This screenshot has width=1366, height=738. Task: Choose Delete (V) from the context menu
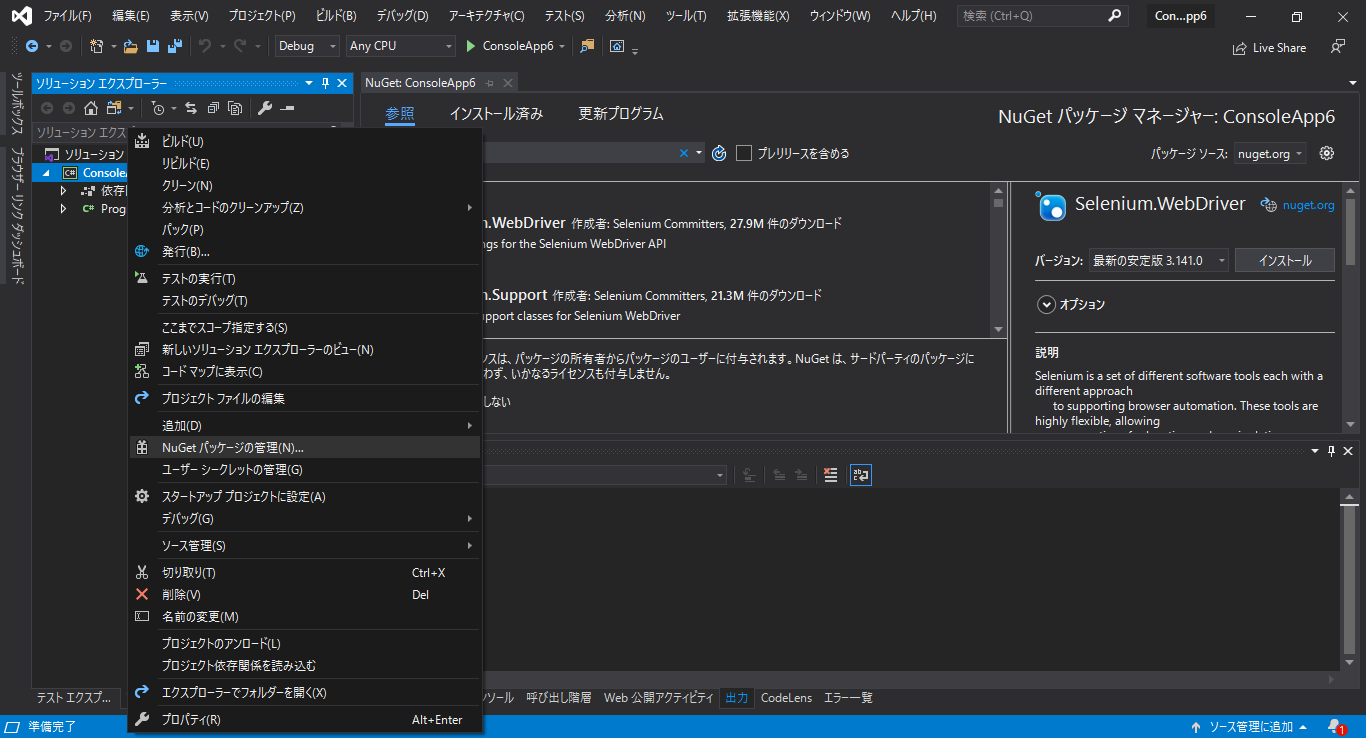tap(305, 595)
